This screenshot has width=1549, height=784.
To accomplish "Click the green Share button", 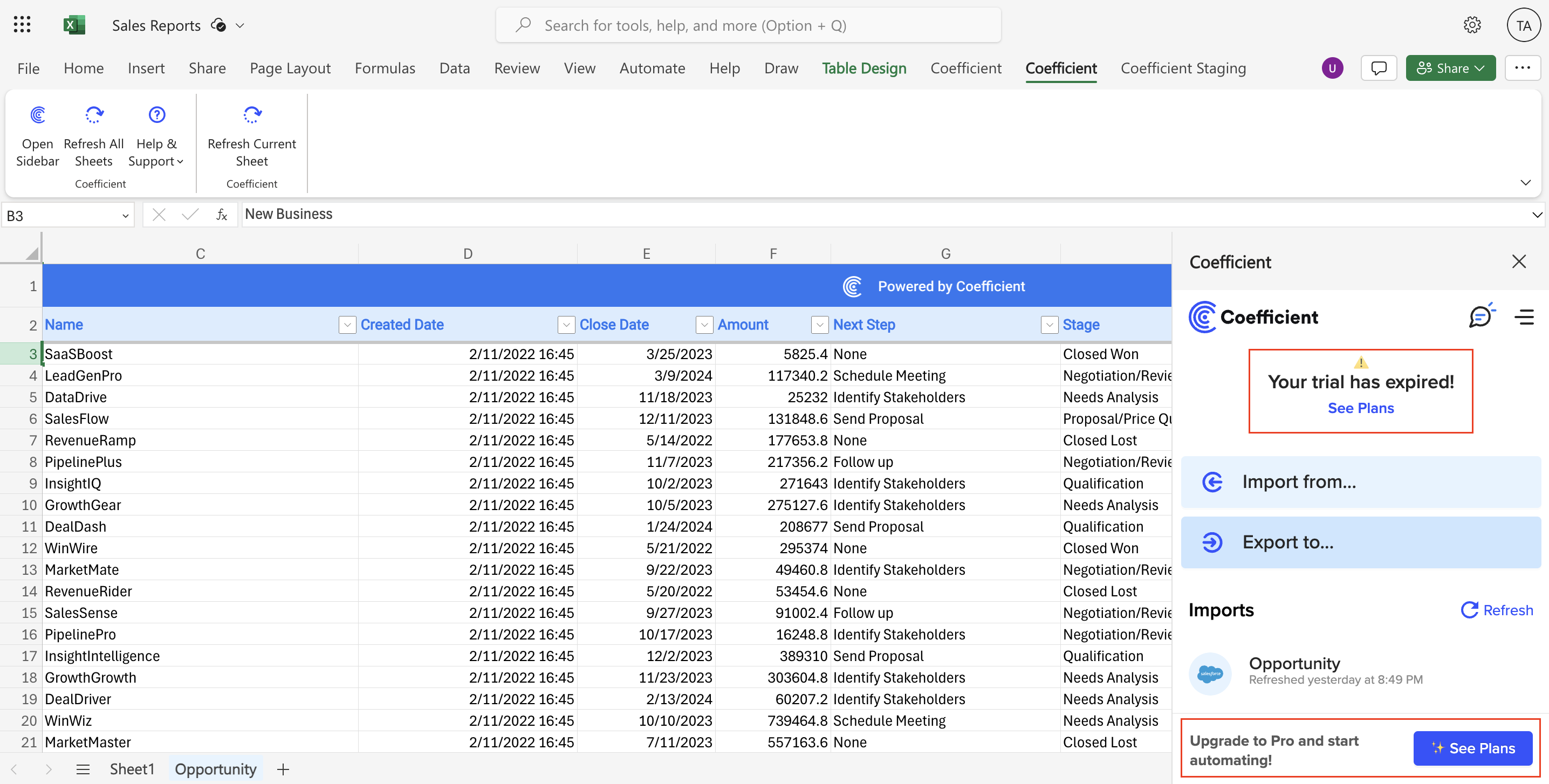I will (1450, 68).
